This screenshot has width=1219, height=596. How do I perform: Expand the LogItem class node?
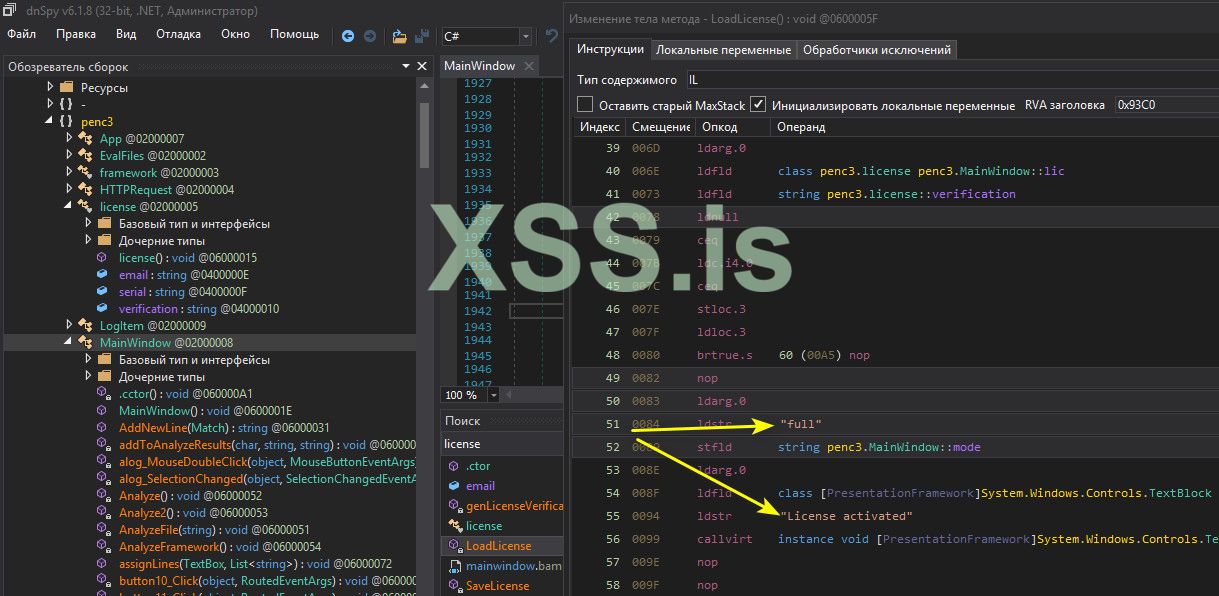[69, 325]
